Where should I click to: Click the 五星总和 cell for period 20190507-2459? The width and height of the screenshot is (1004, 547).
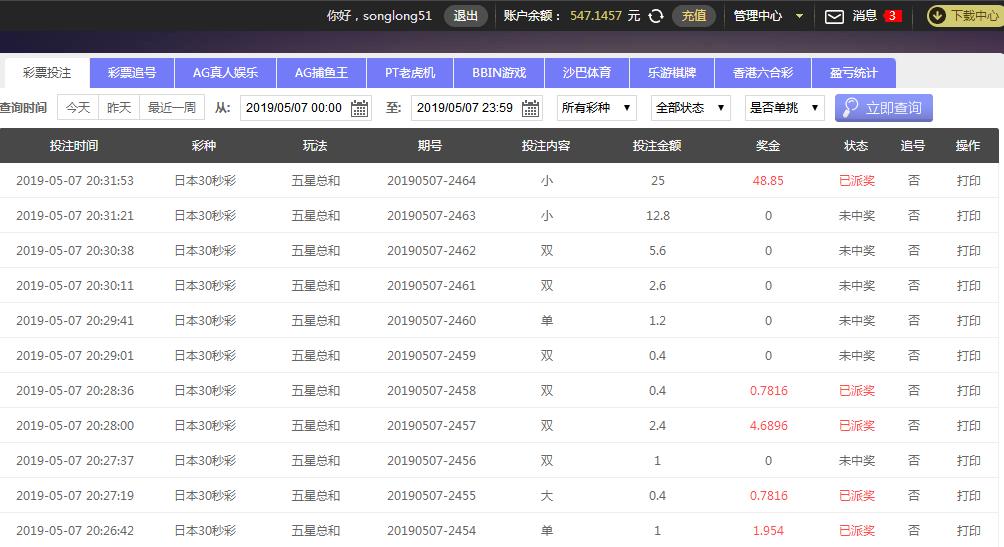coord(316,355)
